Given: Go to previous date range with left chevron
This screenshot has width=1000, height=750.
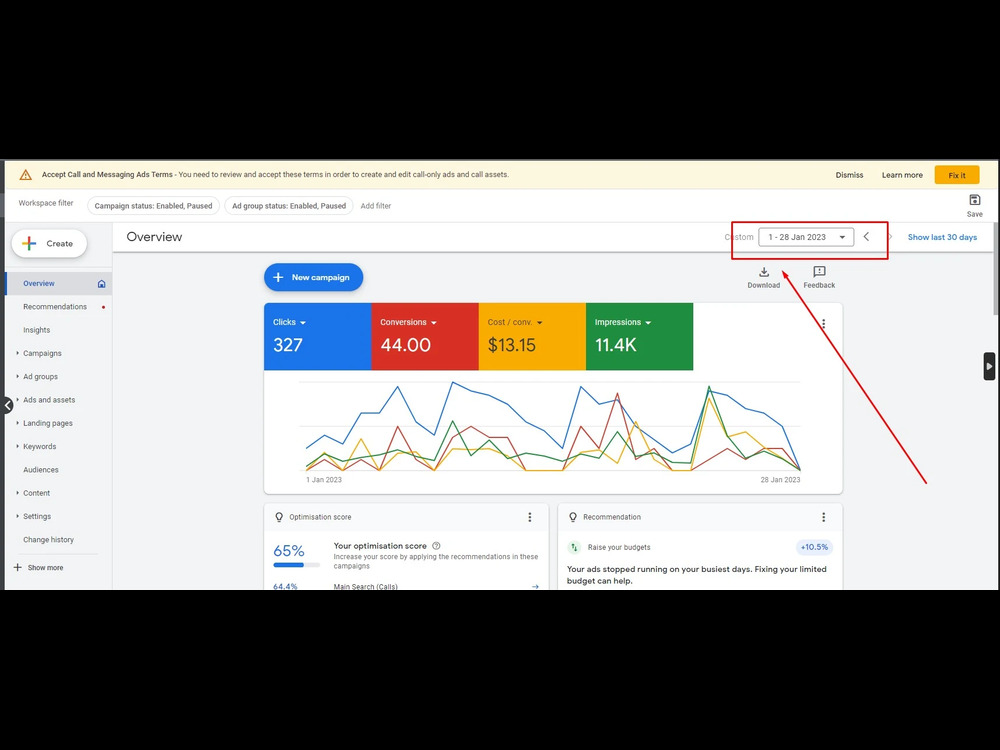Looking at the screenshot, I should coord(866,237).
